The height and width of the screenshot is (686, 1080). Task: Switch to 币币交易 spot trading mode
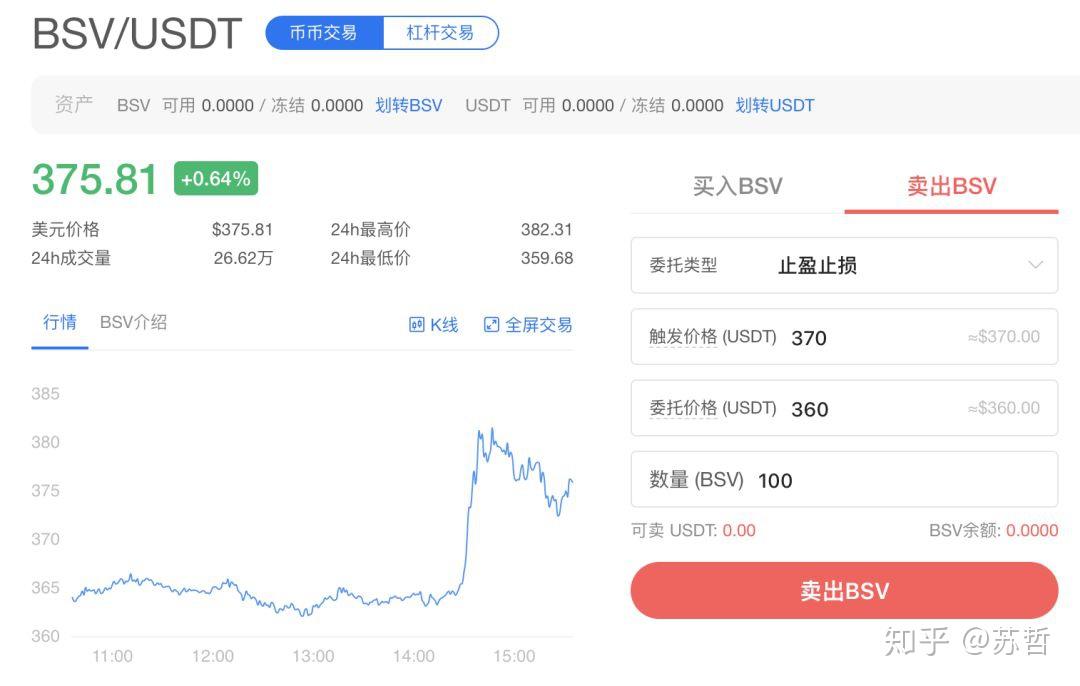tap(324, 33)
